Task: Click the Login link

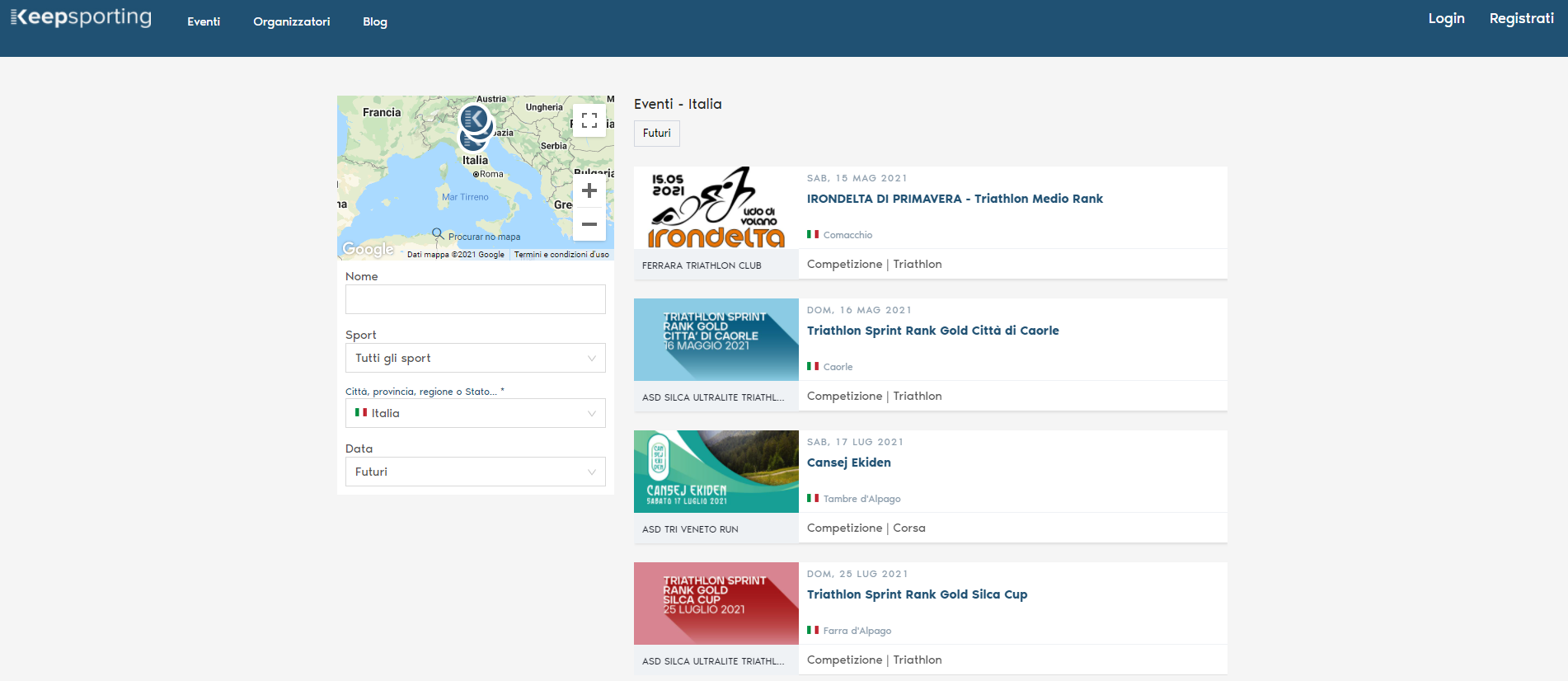Action: (1446, 18)
